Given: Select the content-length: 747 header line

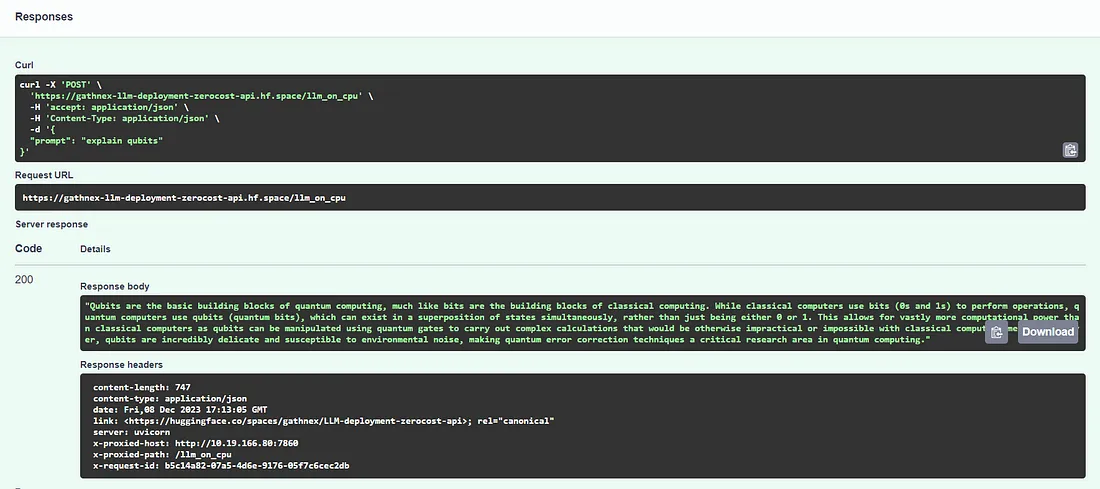Looking at the screenshot, I should tap(142, 387).
